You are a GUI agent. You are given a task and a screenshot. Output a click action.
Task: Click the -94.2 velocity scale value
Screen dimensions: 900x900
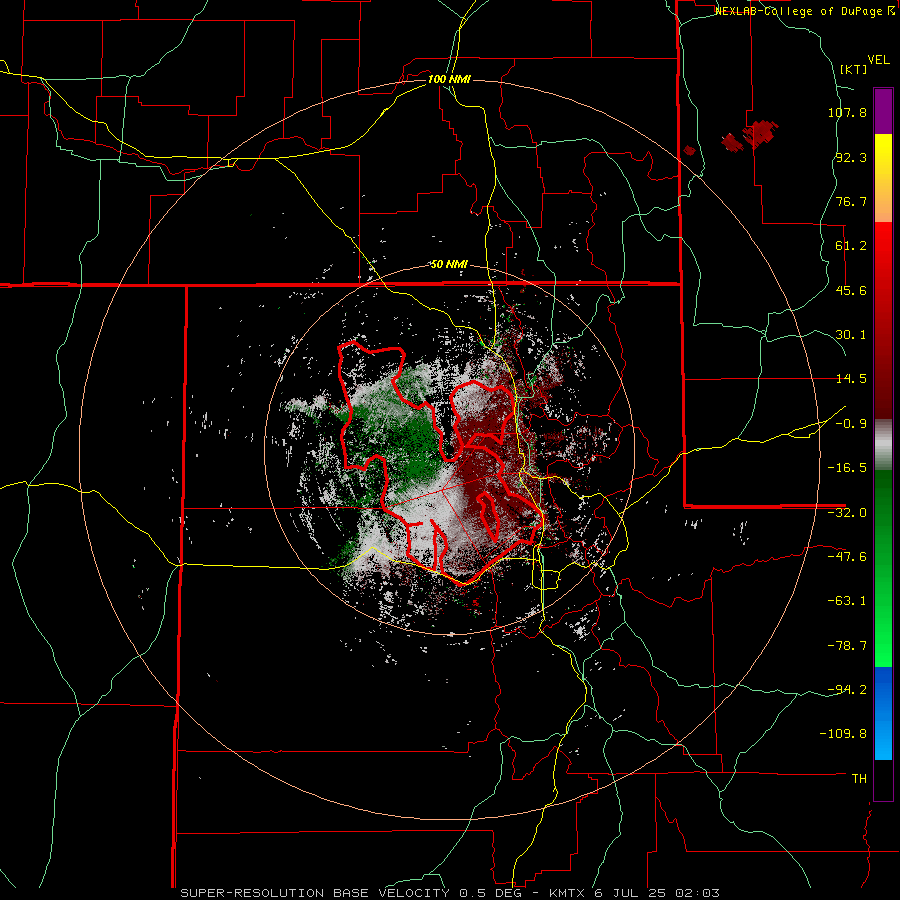(x=847, y=690)
